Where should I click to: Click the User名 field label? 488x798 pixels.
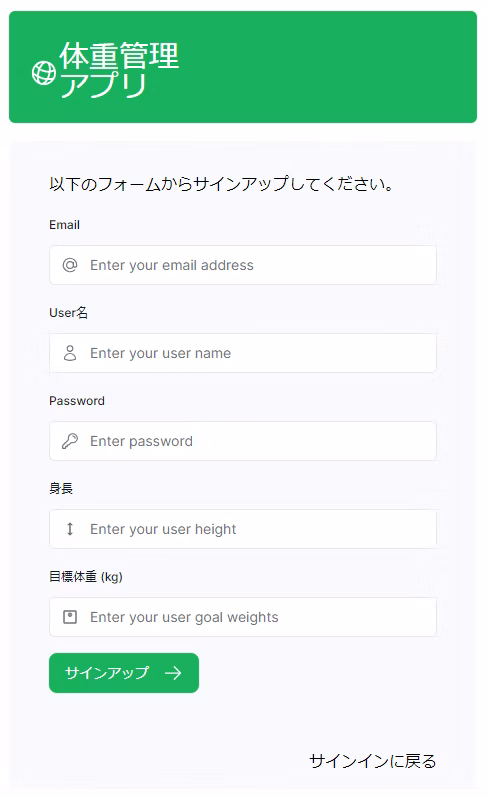[68, 313]
